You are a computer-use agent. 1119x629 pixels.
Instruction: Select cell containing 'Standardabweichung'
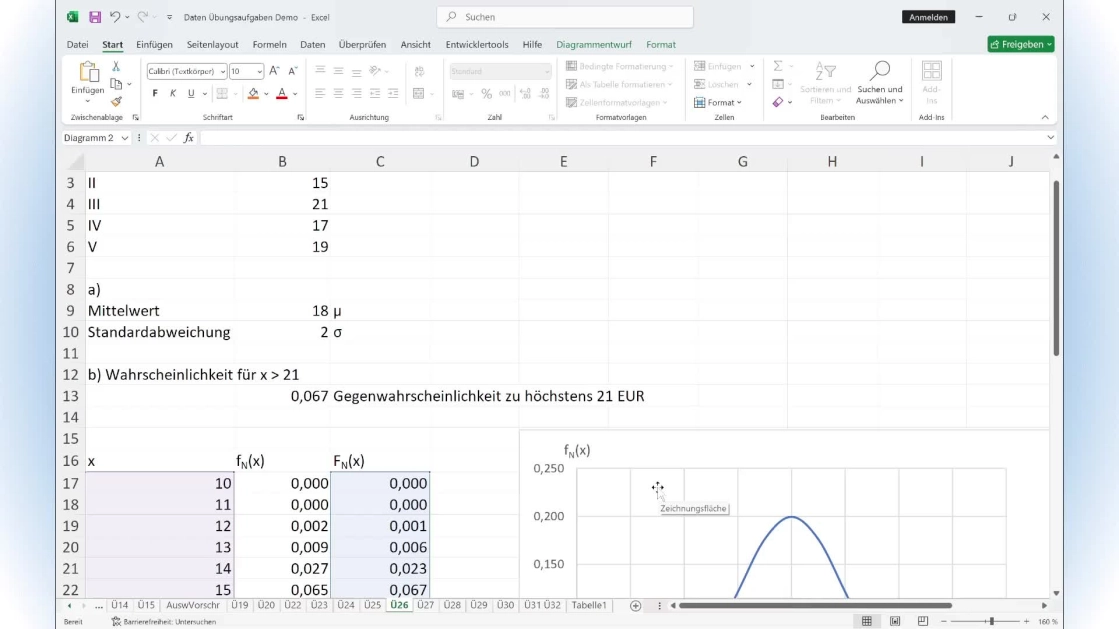159,332
